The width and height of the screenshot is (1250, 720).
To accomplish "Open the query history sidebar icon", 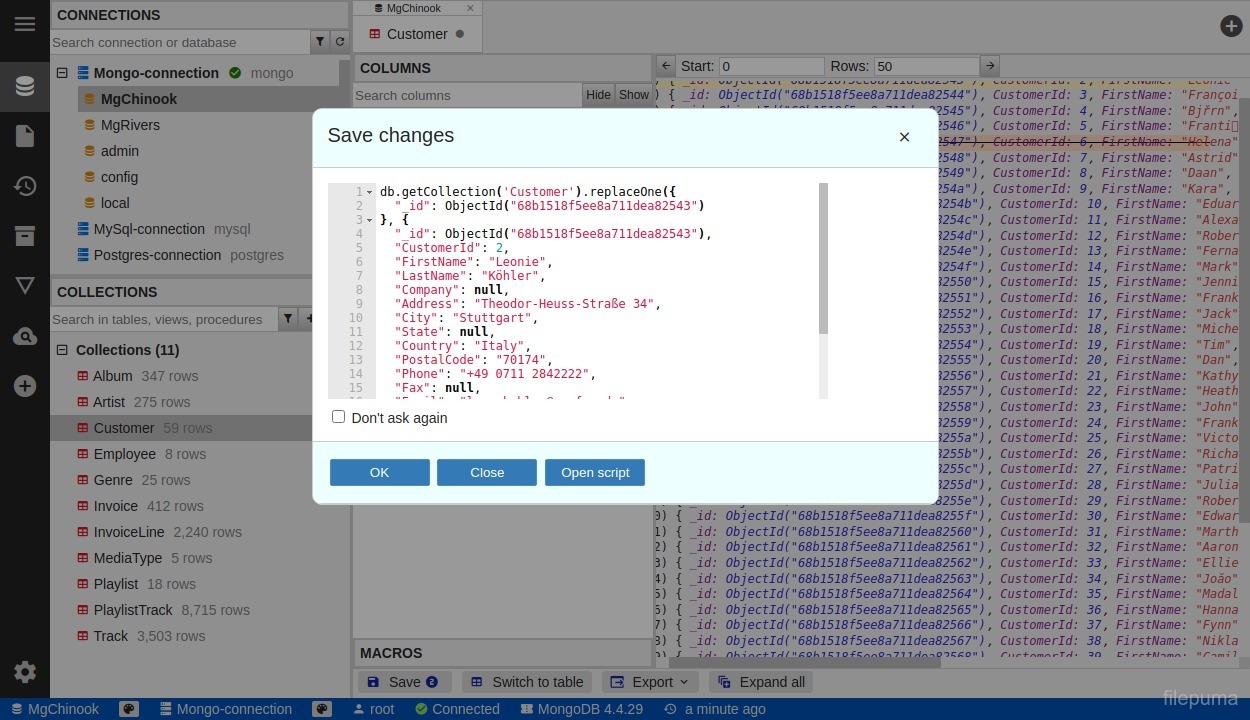I will [25, 186].
